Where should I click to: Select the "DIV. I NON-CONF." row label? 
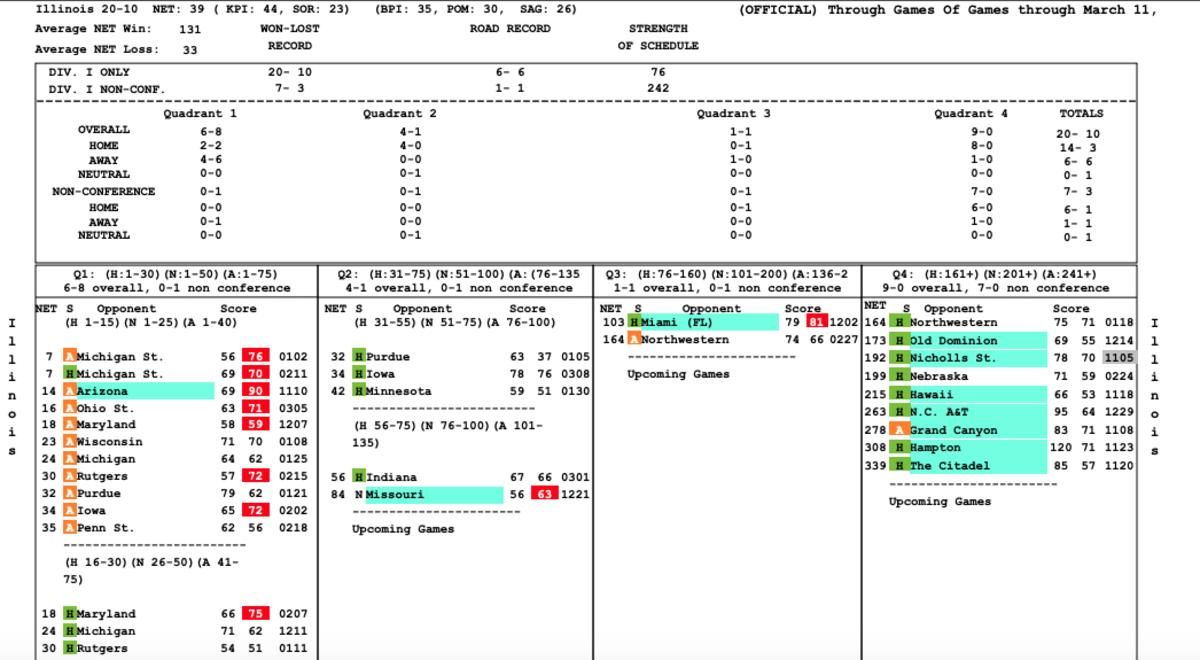point(107,89)
